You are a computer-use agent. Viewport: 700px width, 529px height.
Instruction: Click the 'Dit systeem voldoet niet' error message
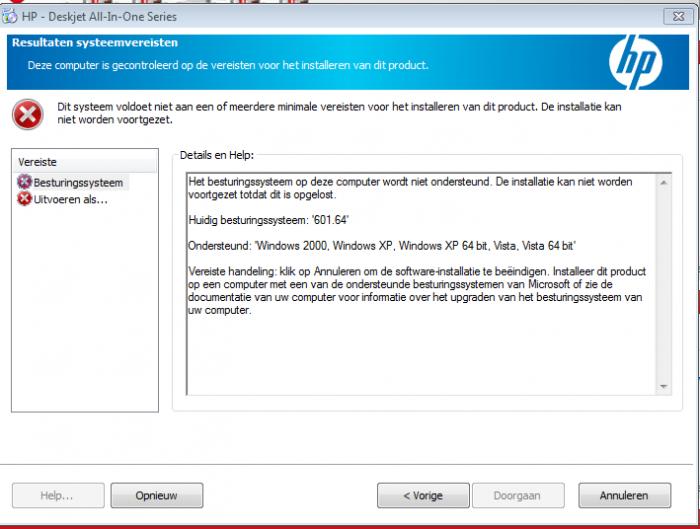[x=339, y=113]
